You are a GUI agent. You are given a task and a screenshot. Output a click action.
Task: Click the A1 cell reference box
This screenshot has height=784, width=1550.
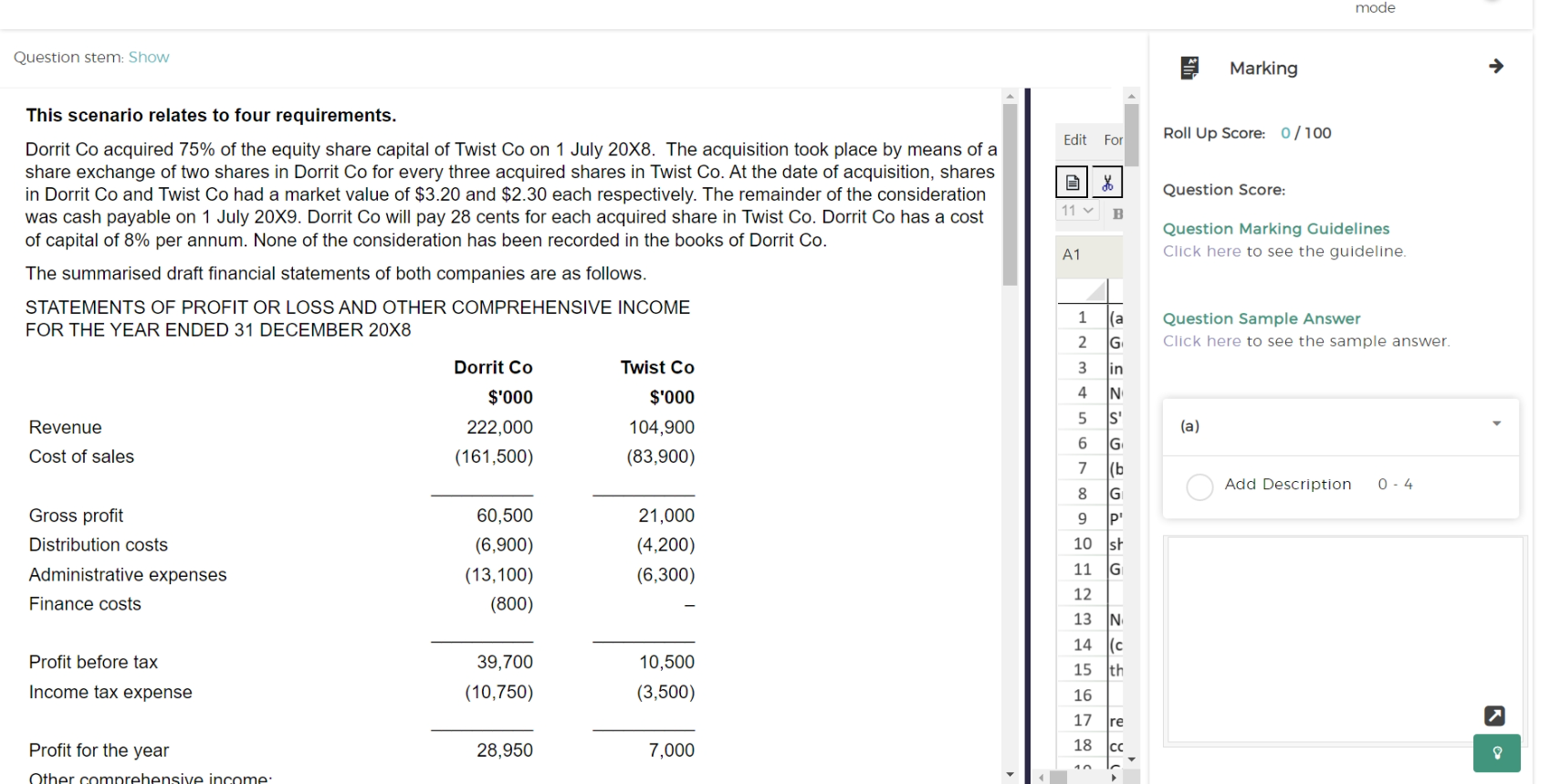click(x=1089, y=255)
